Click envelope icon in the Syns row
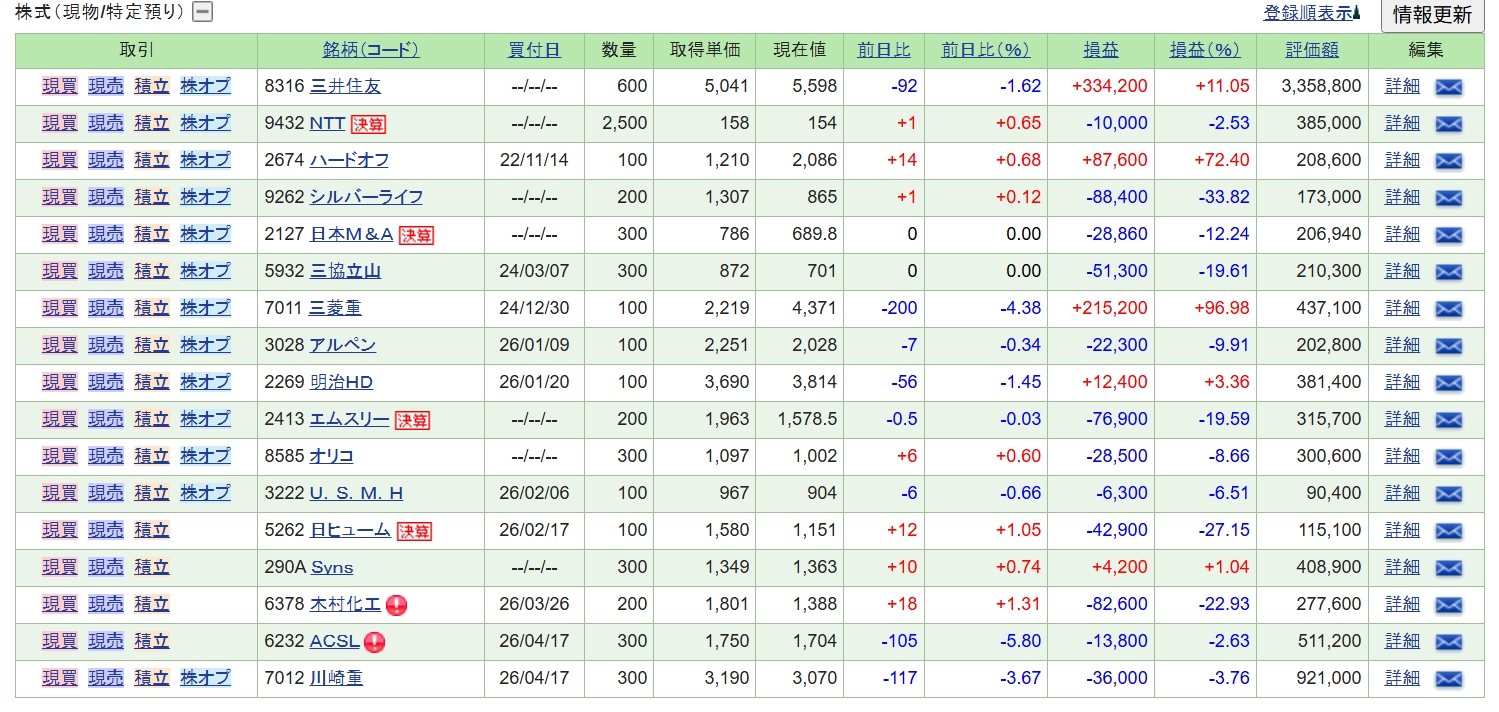 (1448, 568)
